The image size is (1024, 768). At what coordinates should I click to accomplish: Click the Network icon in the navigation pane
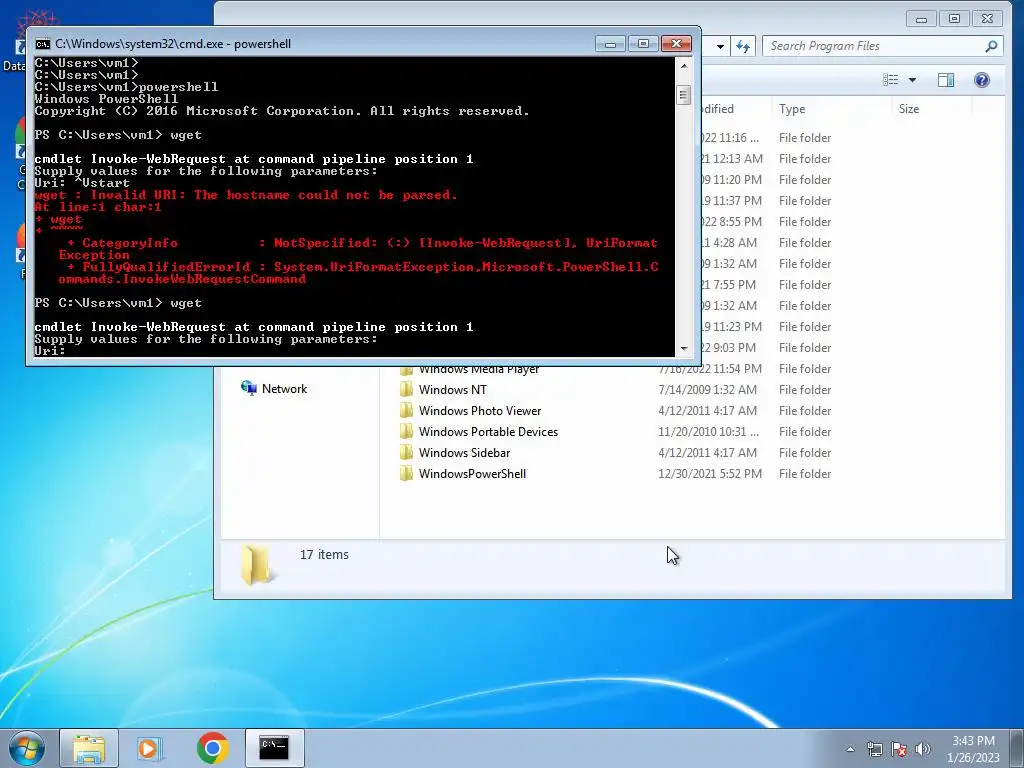click(248, 388)
